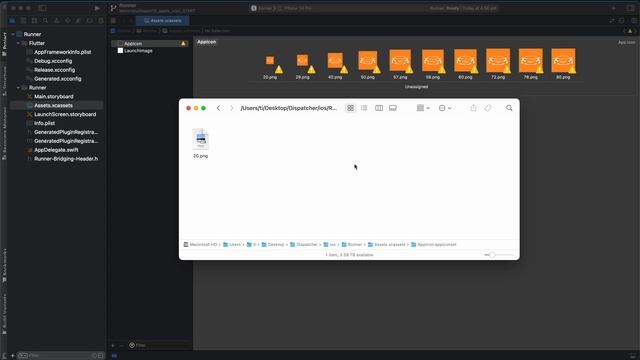Open the Find navigator magnifier icon in Xcode
This screenshot has height=360, width=640.
(x=45, y=20)
